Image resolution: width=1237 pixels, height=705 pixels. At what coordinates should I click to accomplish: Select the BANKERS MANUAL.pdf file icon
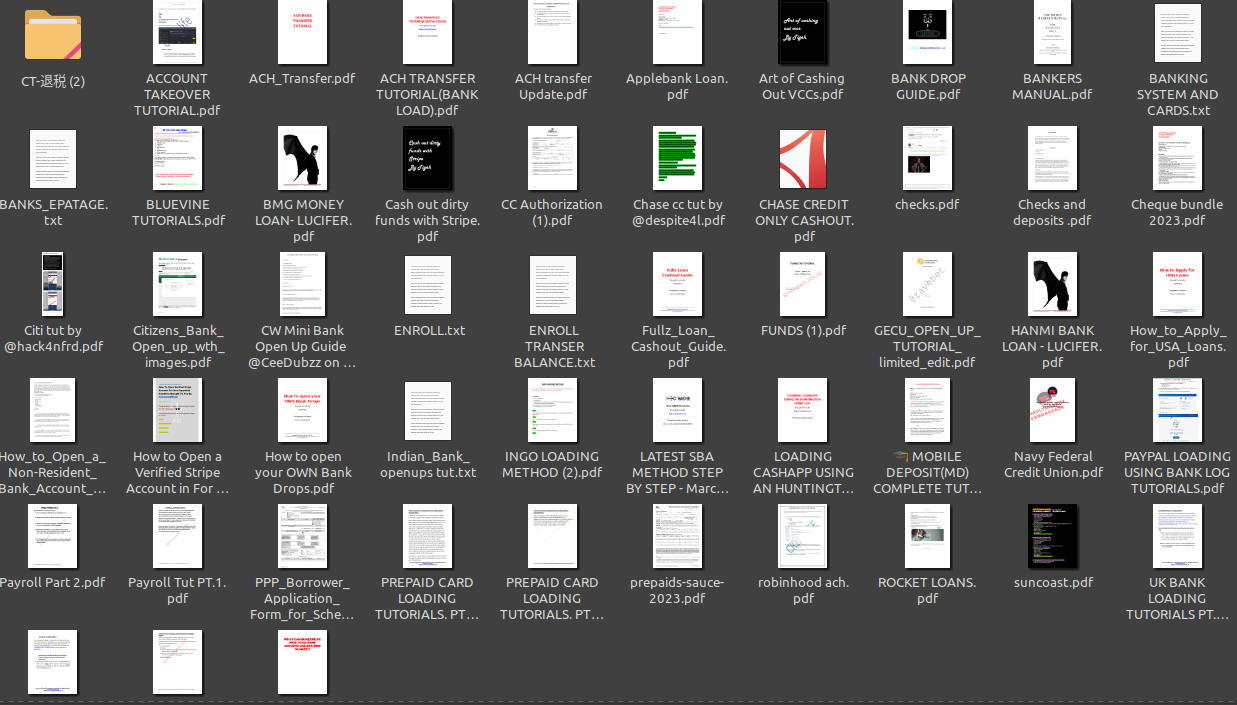(1052, 33)
